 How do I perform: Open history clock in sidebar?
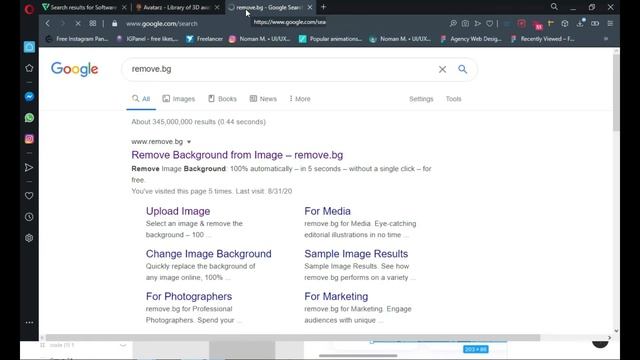(x=29, y=217)
